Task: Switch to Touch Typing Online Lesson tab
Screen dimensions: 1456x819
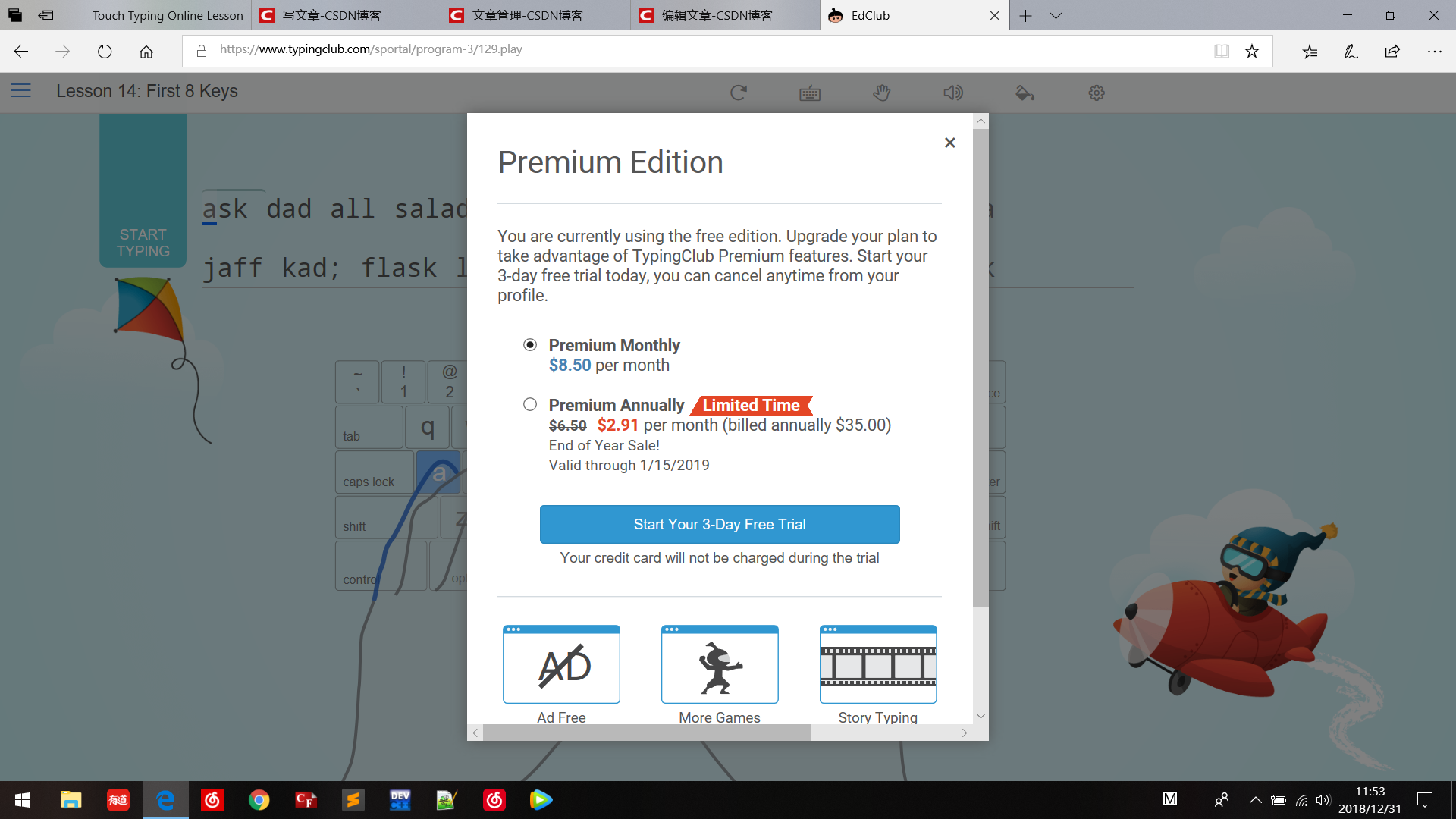Action: [167, 15]
